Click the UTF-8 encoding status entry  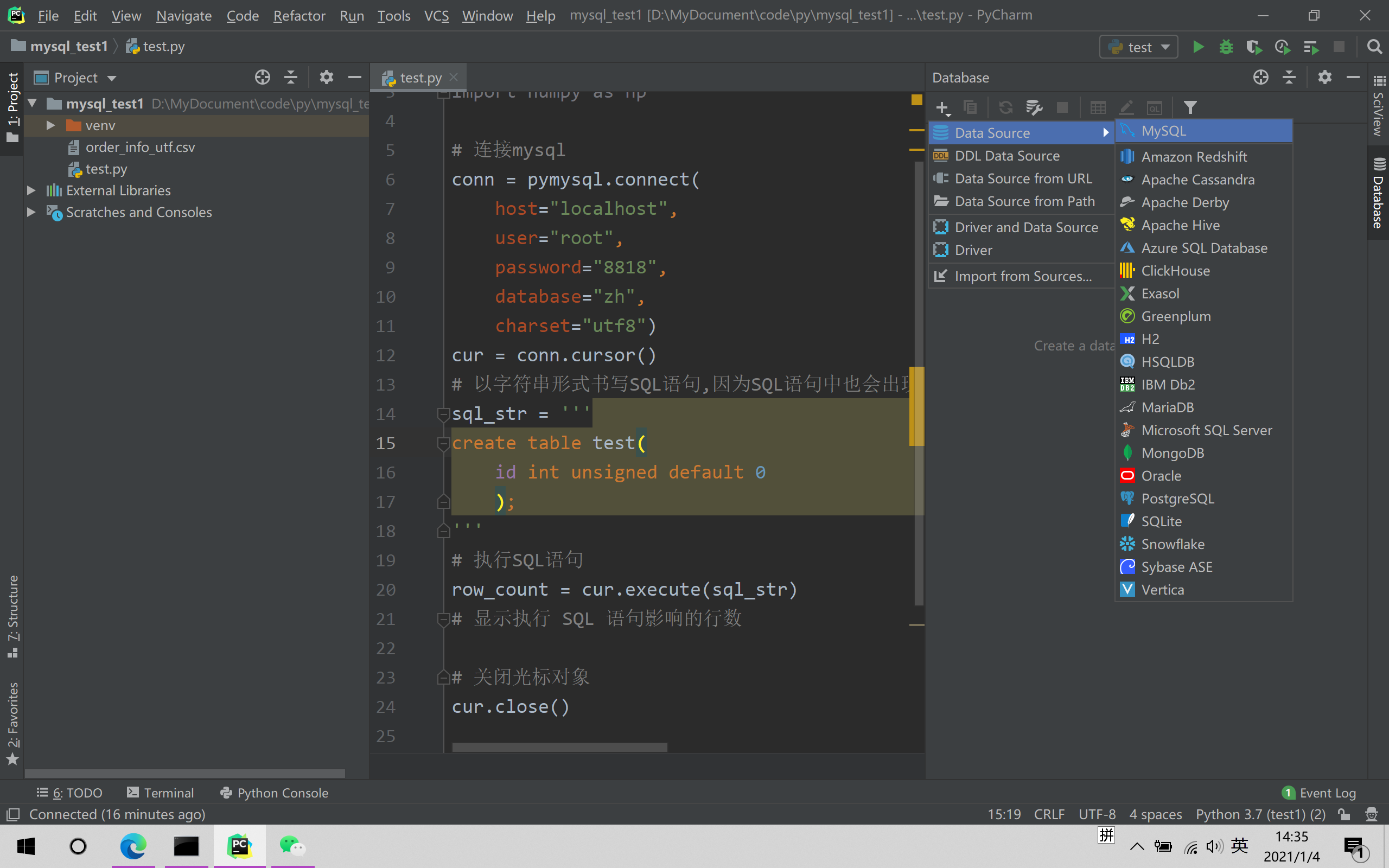(x=1097, y=815)
